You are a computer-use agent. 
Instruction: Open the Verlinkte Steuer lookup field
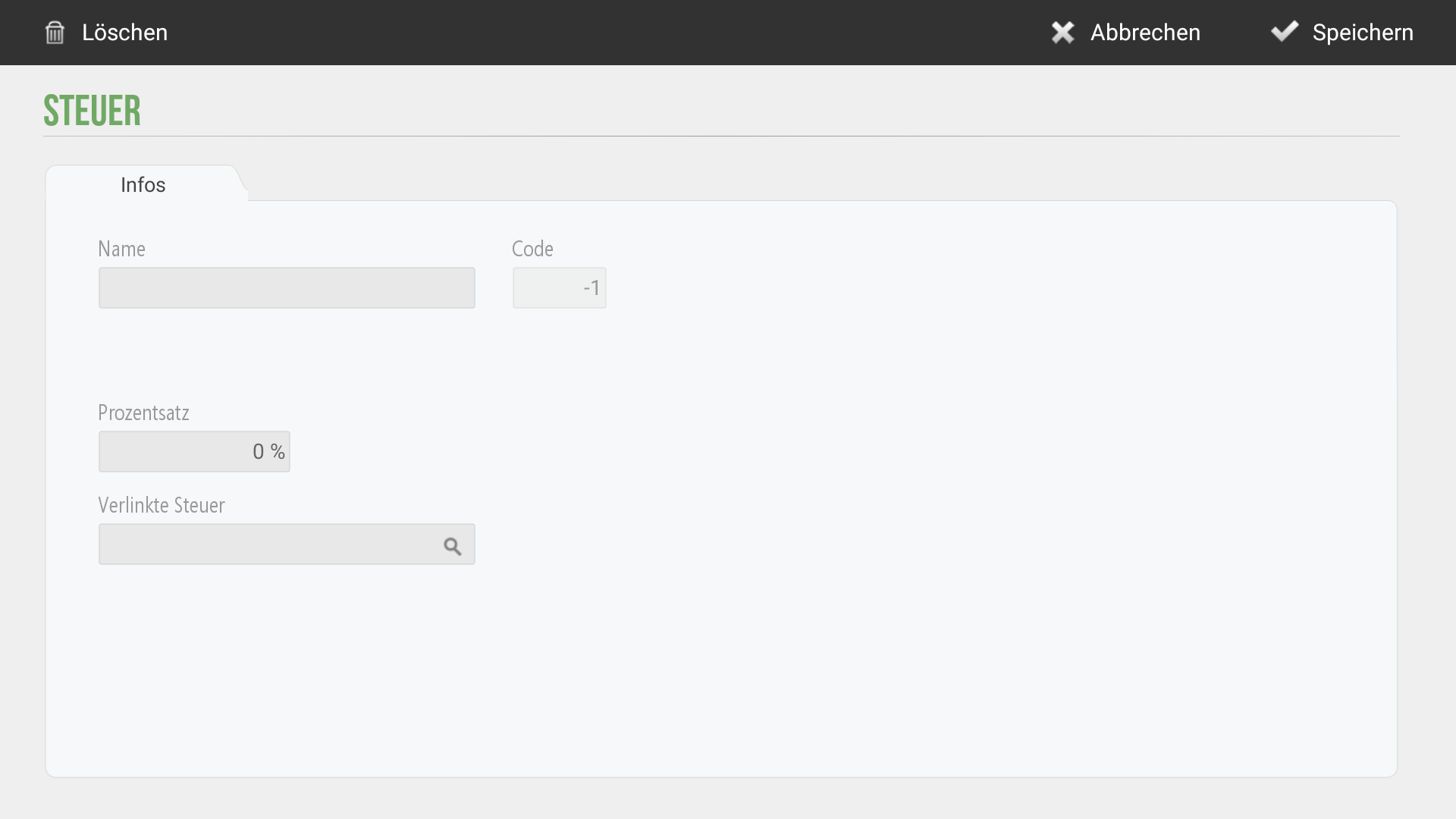(x=287, y=544)
